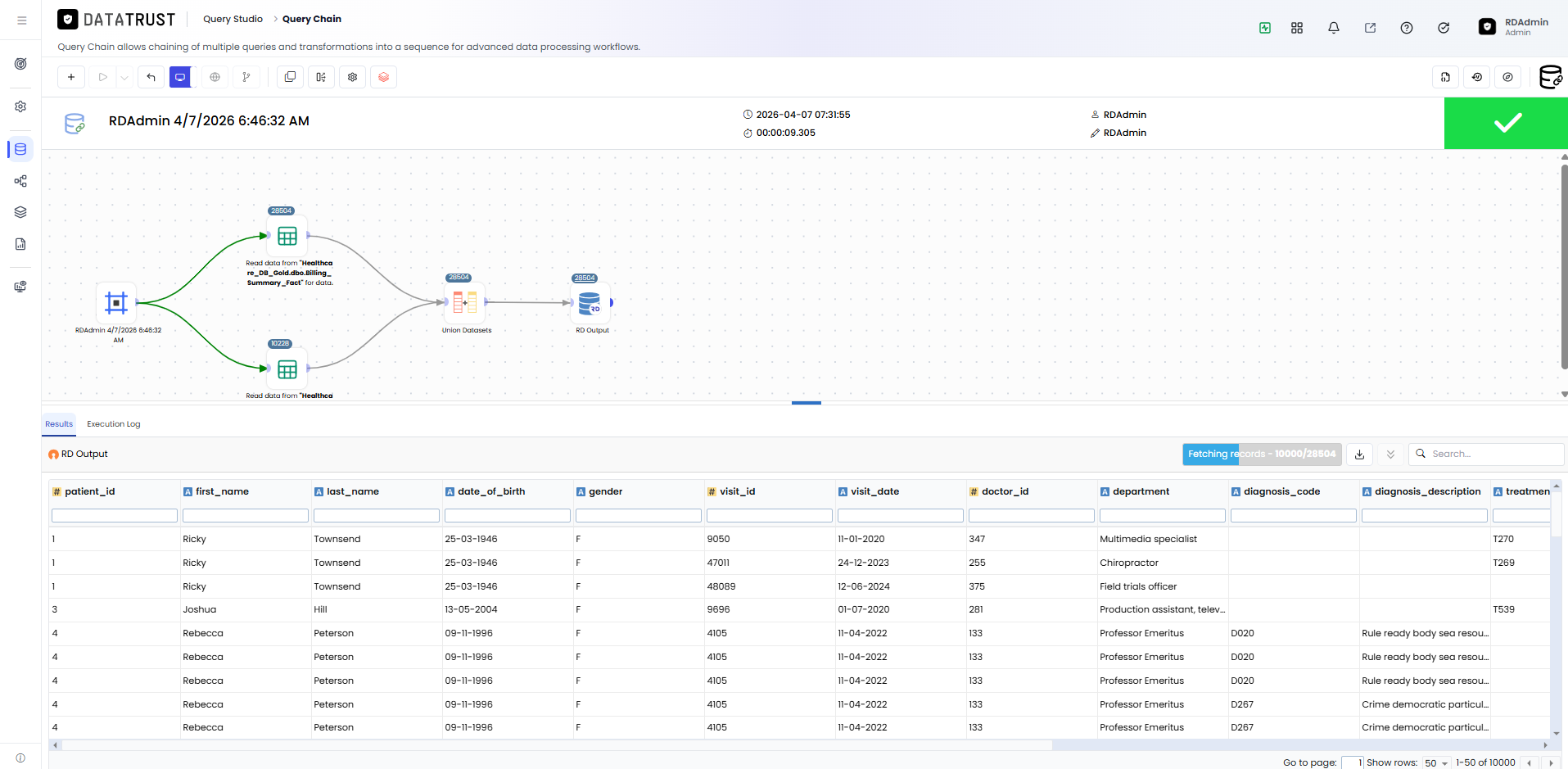This screenshot has height=769, width=1568.
Task: Click the DATATRUST logo
Action: (116, 19)
